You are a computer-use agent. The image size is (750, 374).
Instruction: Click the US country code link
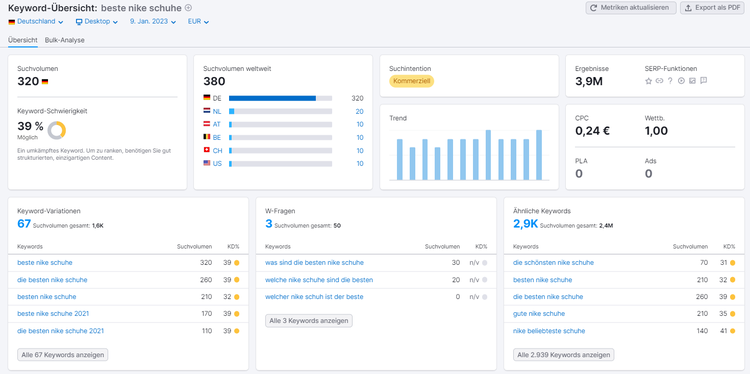[217, 164]
